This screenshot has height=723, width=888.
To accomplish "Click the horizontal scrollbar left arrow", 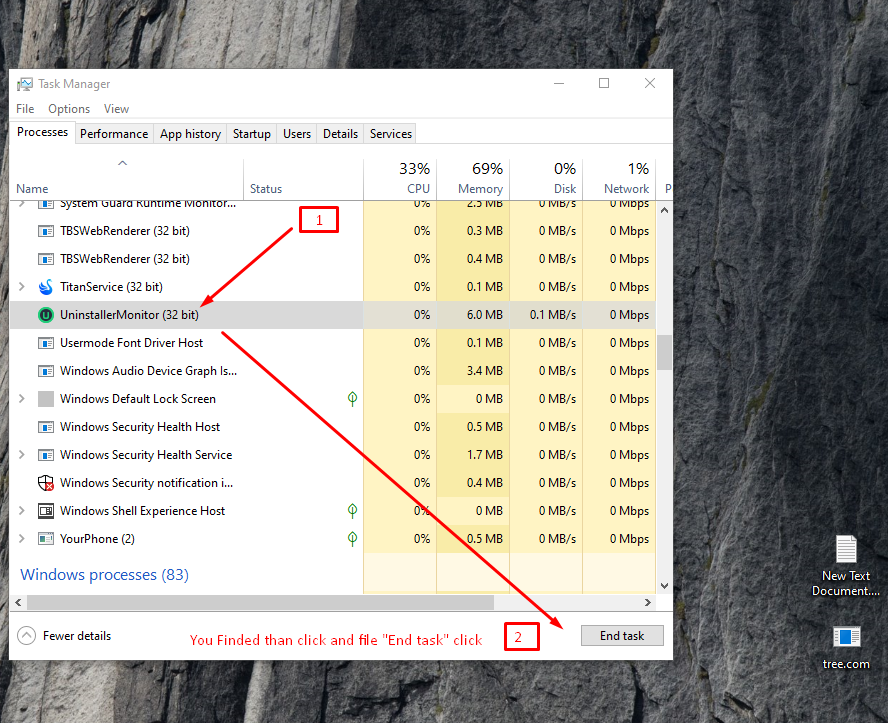I will click(18, 602).
